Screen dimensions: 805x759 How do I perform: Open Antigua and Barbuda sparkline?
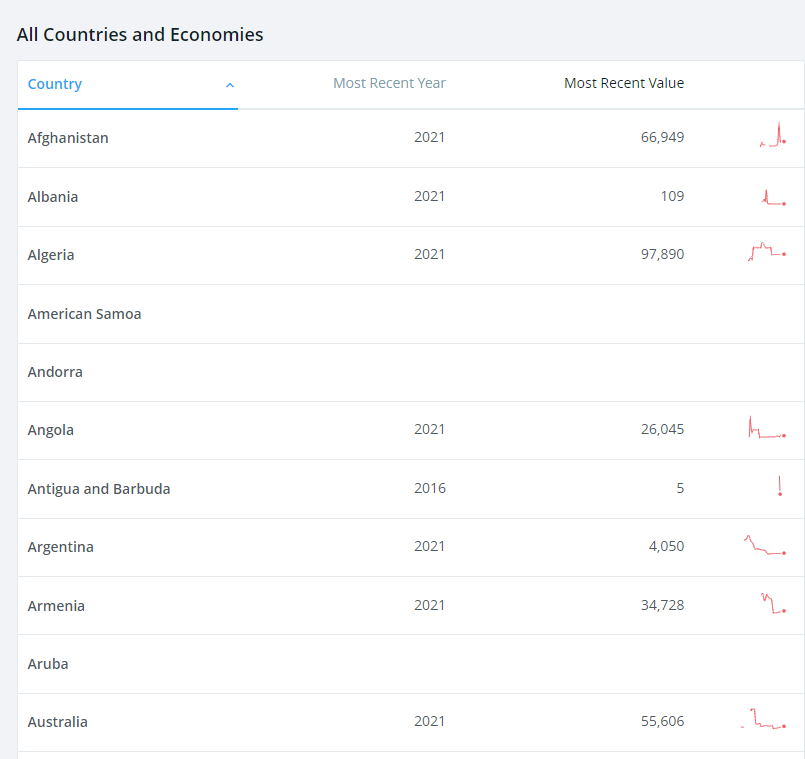[779, 488]
